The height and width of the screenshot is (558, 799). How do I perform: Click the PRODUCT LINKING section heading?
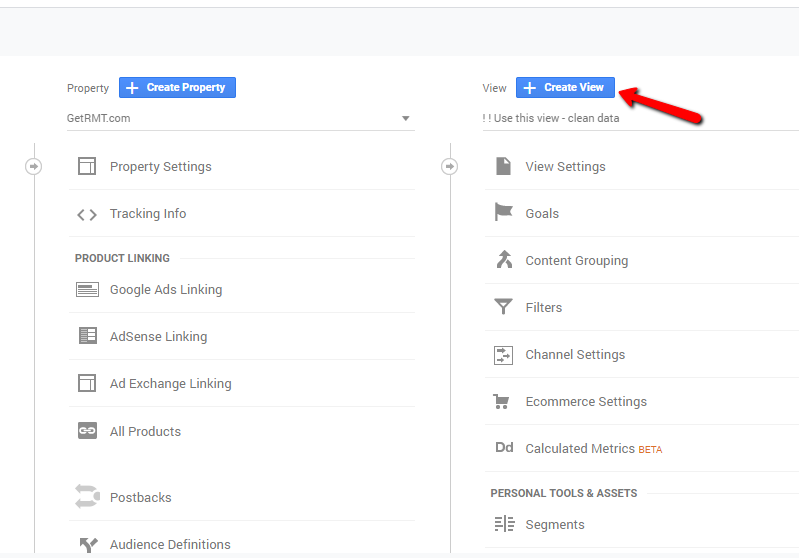122,258
